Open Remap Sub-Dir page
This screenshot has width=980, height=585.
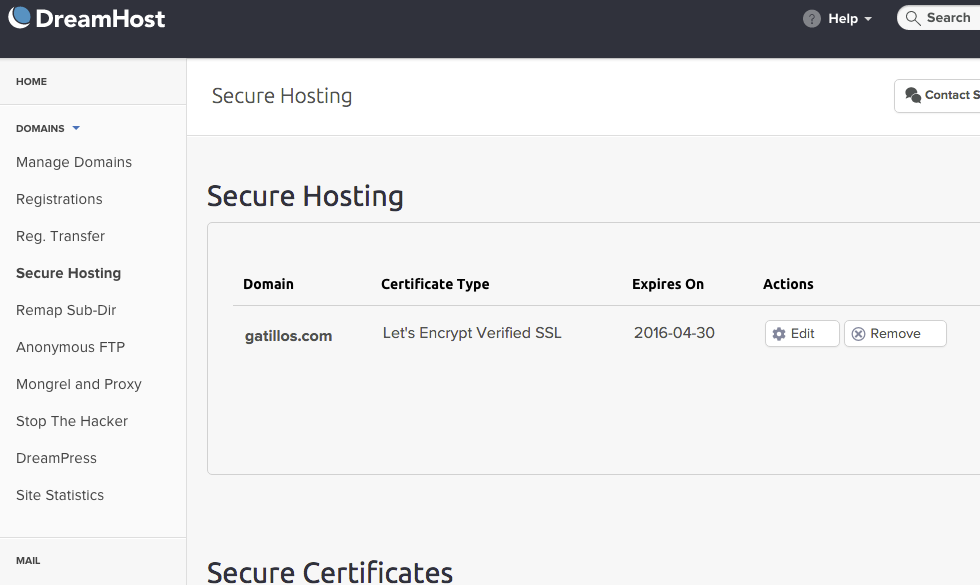(x=66, y=310)
